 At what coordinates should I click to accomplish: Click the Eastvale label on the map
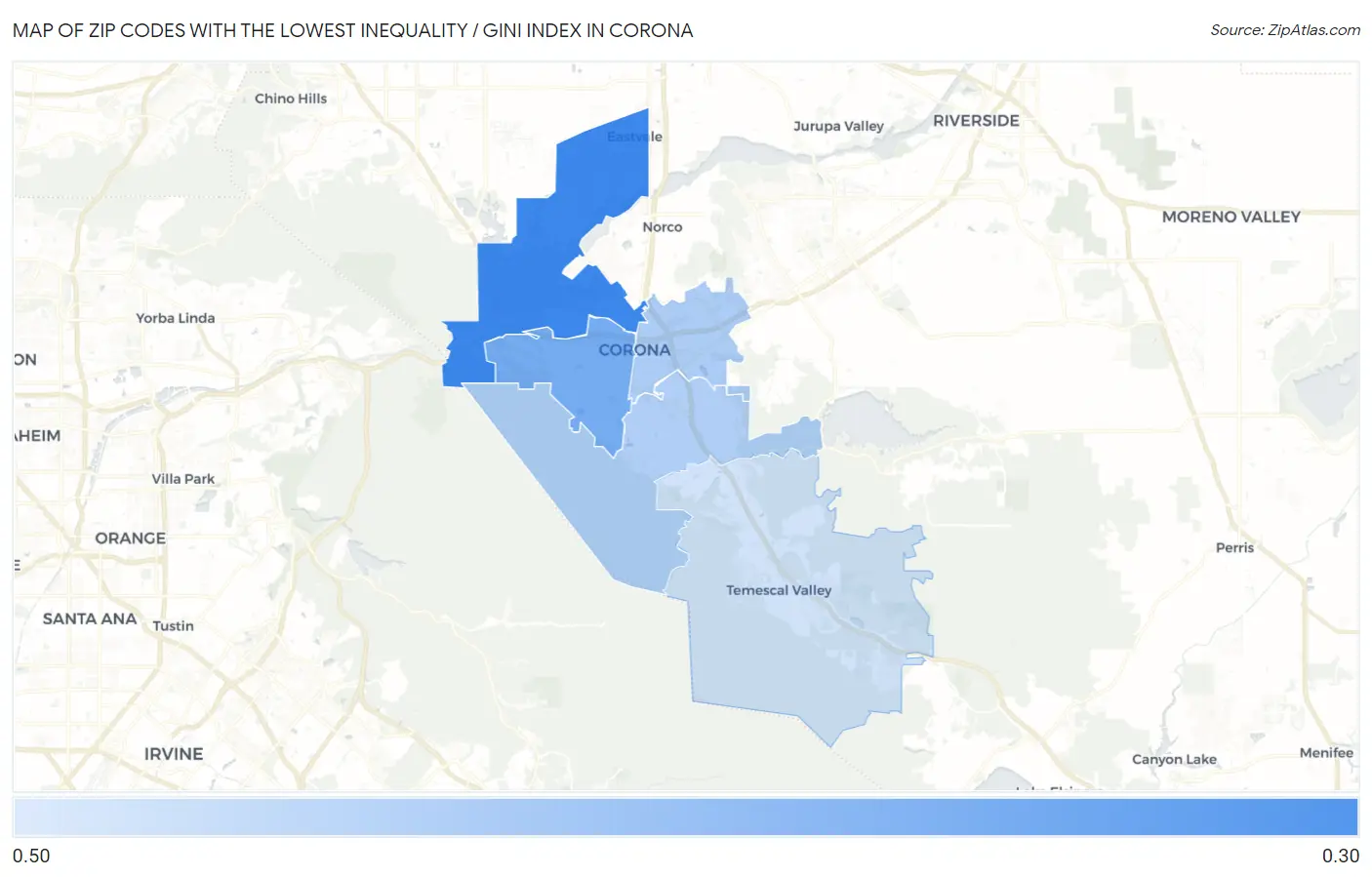tap(634, 137)
